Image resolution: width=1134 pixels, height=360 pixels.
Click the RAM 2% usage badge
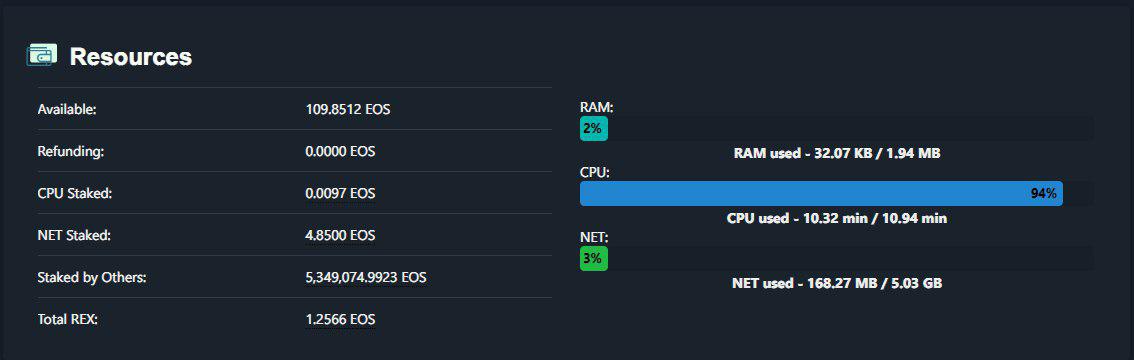click(x=594, y=129)
